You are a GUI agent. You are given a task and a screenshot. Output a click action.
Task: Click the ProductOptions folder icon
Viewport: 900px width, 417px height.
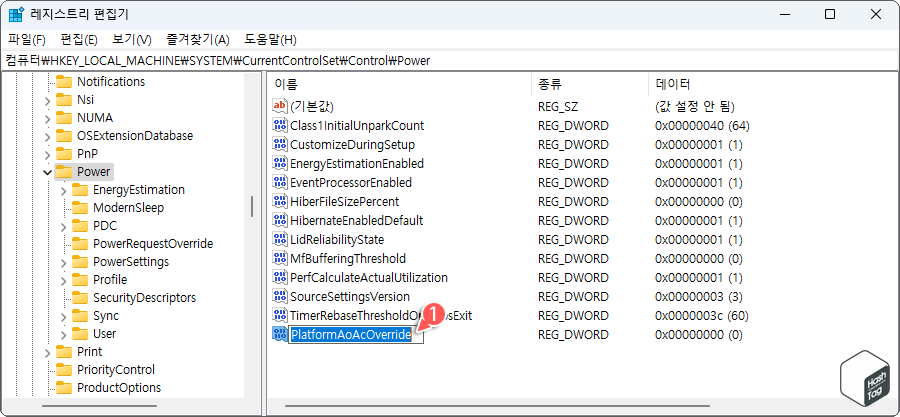(x=64, y=388)
